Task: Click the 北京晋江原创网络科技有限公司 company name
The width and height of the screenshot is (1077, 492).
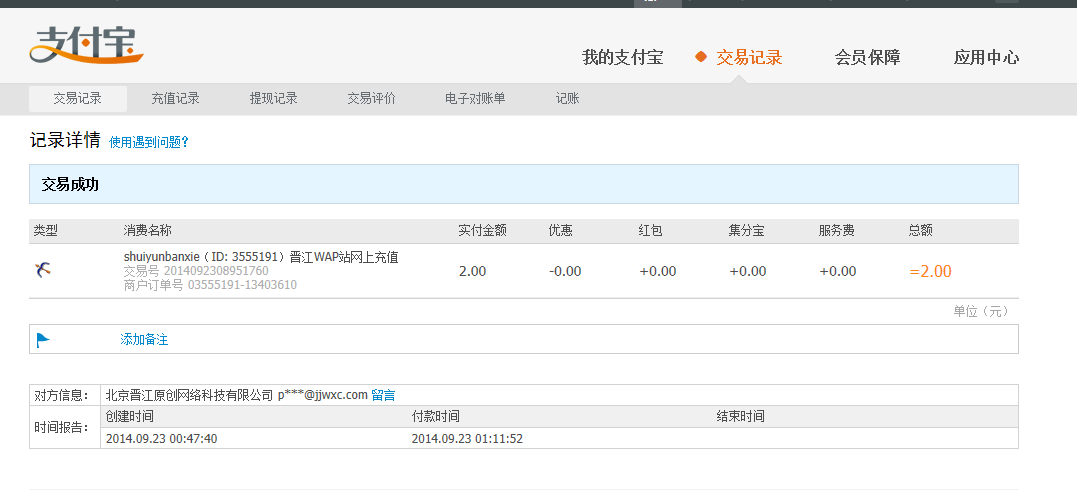Action: coord(190,395)
